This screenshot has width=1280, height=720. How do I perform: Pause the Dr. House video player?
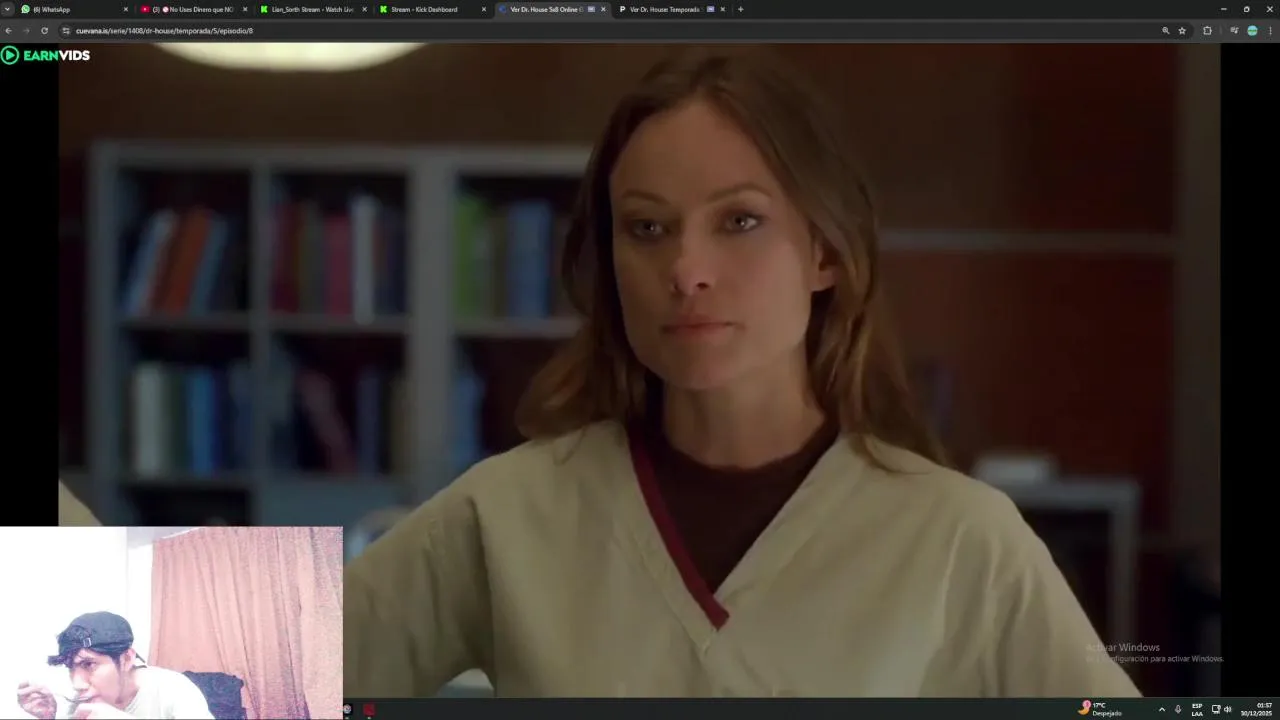coord(639,370)
